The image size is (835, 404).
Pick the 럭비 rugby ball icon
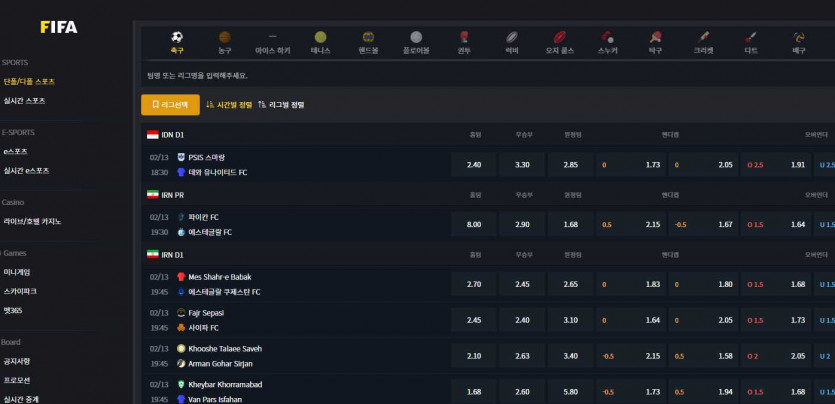click(512, 37)
